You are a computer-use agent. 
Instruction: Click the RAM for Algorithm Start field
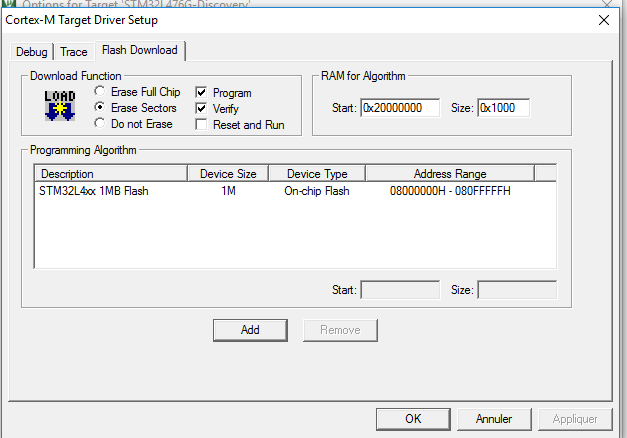click(400, 108)
